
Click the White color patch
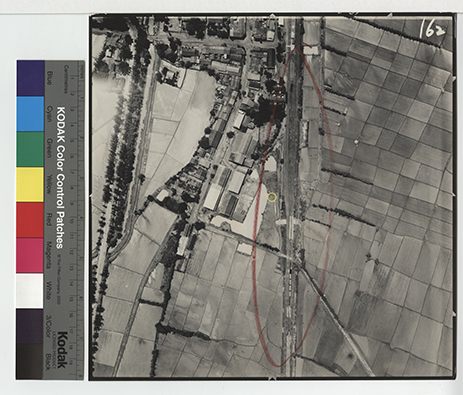30,291
